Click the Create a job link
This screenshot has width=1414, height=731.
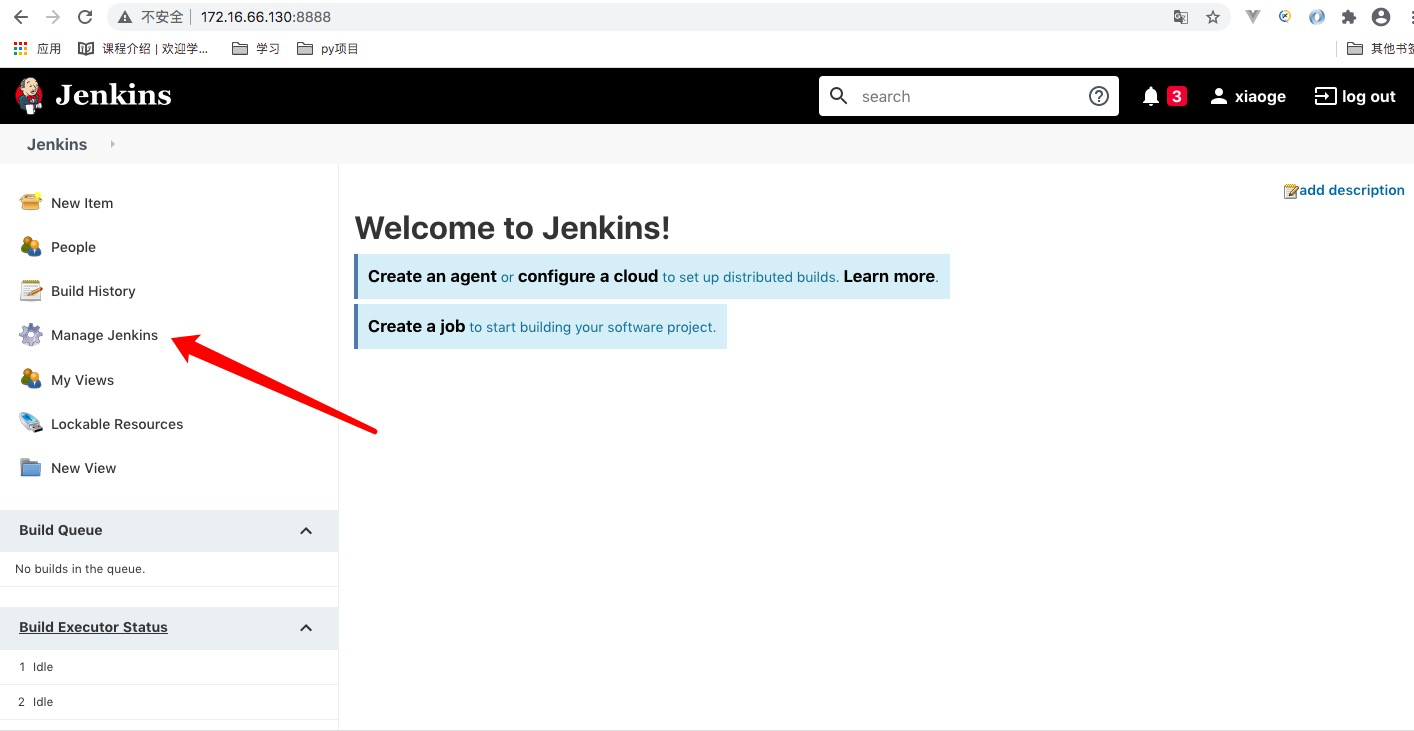pos(416,326)
